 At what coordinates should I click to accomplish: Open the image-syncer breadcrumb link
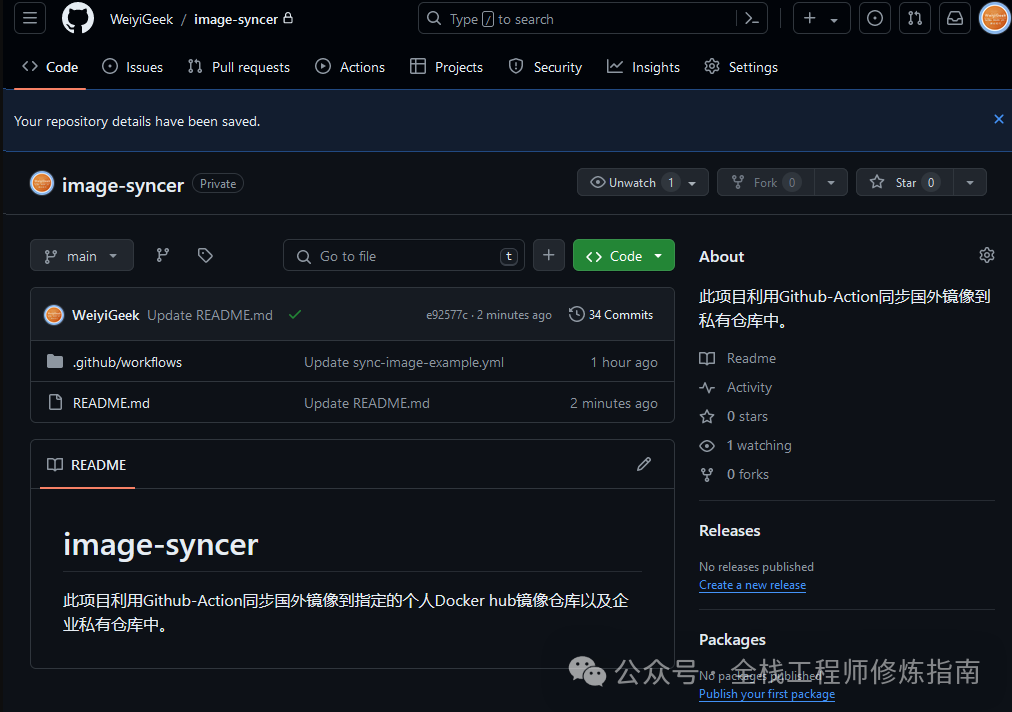click(x=236, y=19)
